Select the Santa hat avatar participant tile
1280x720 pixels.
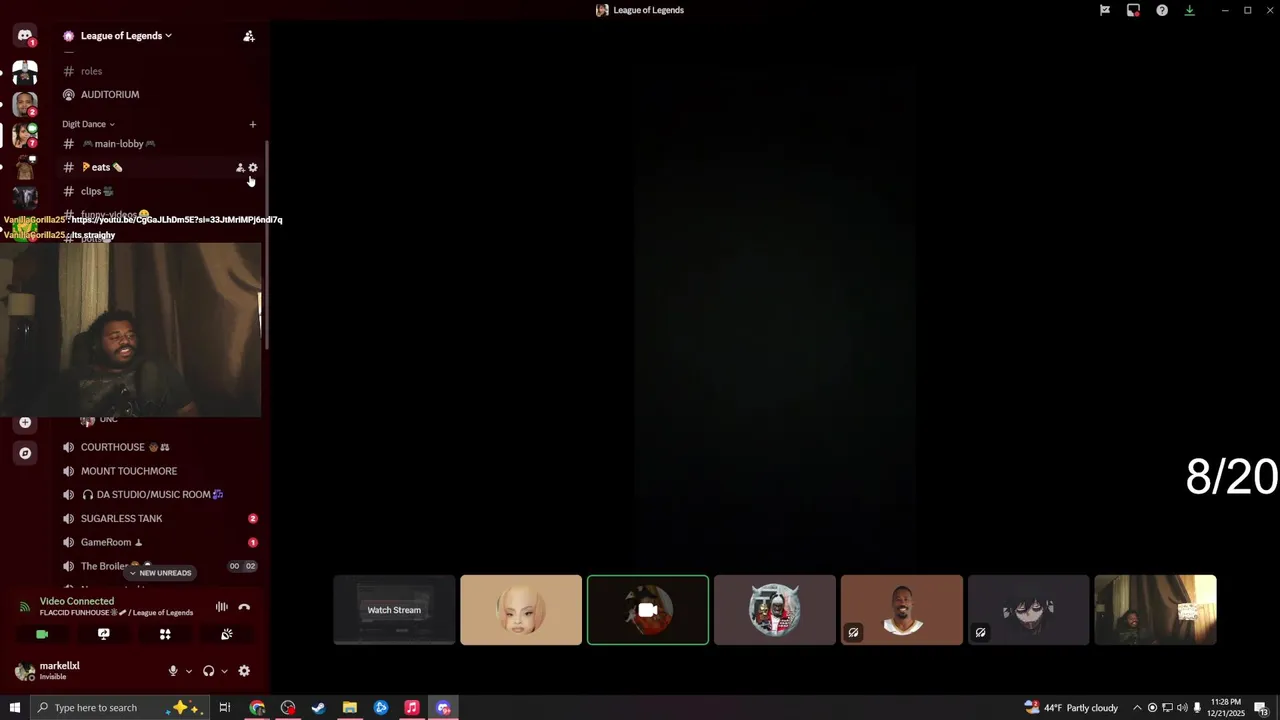pos(775,610)
